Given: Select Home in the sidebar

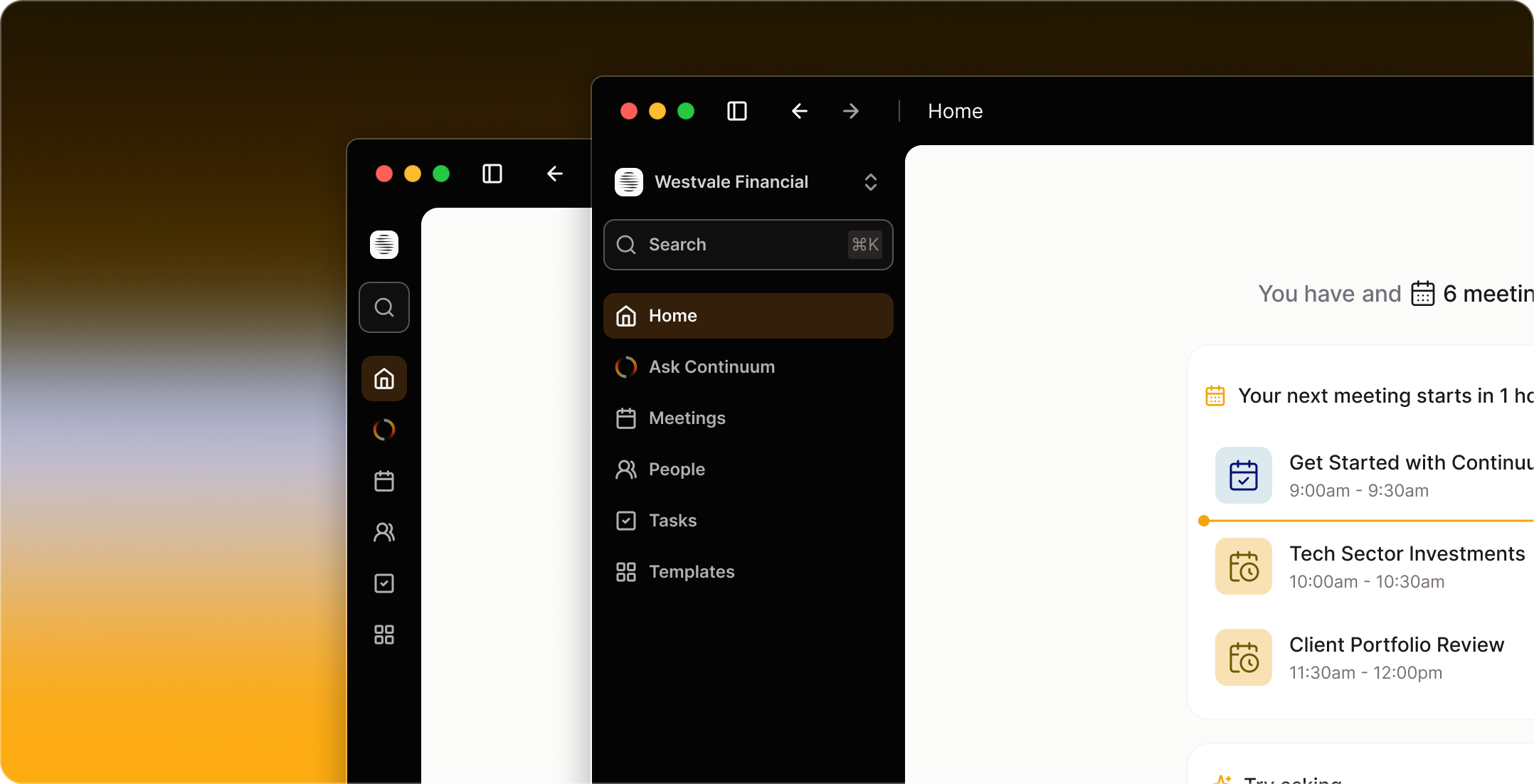Looking at the screenshot, I should (748, 315).
